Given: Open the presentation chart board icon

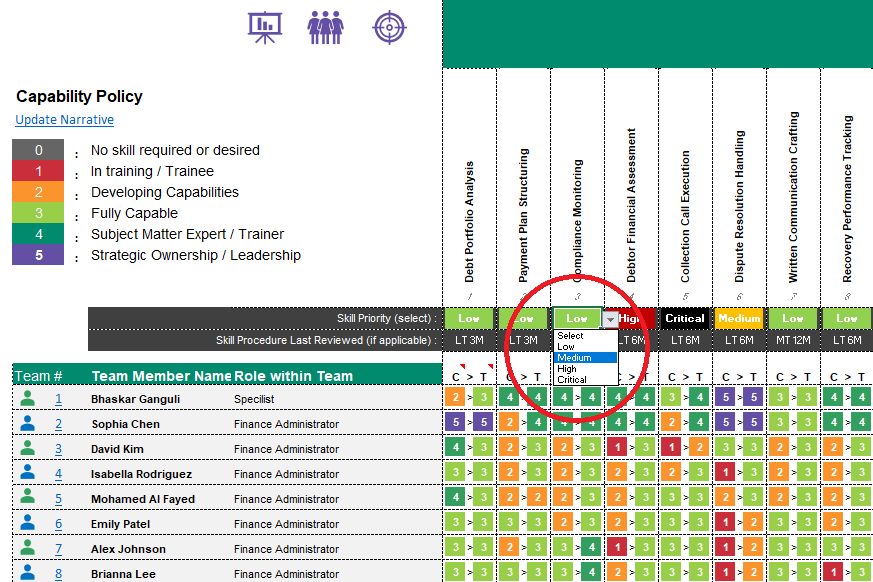Looking at the screenshot, I should click(x=265, y=28).
